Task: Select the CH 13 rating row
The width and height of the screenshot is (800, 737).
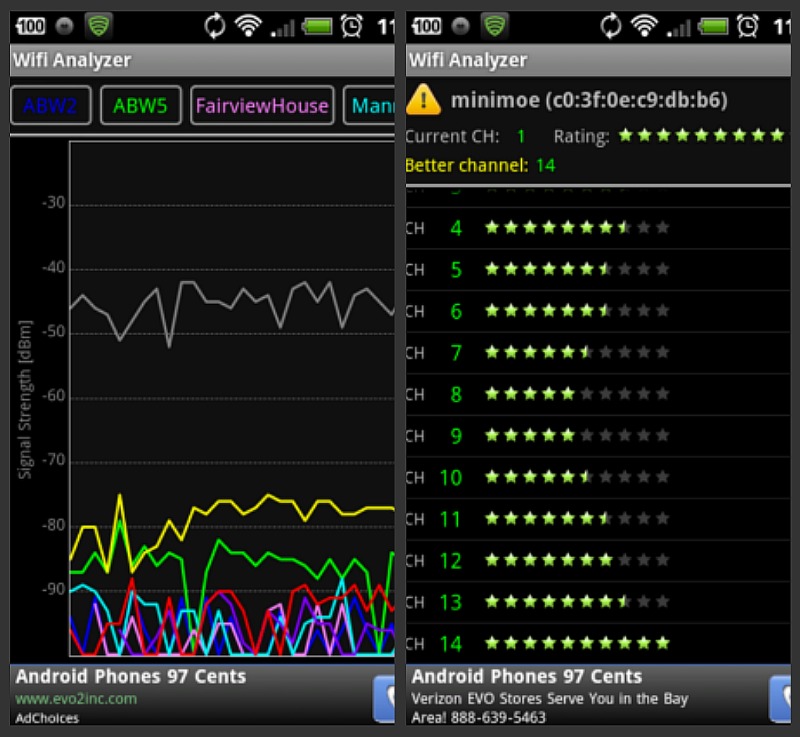Action: click(x=598, y=602)
